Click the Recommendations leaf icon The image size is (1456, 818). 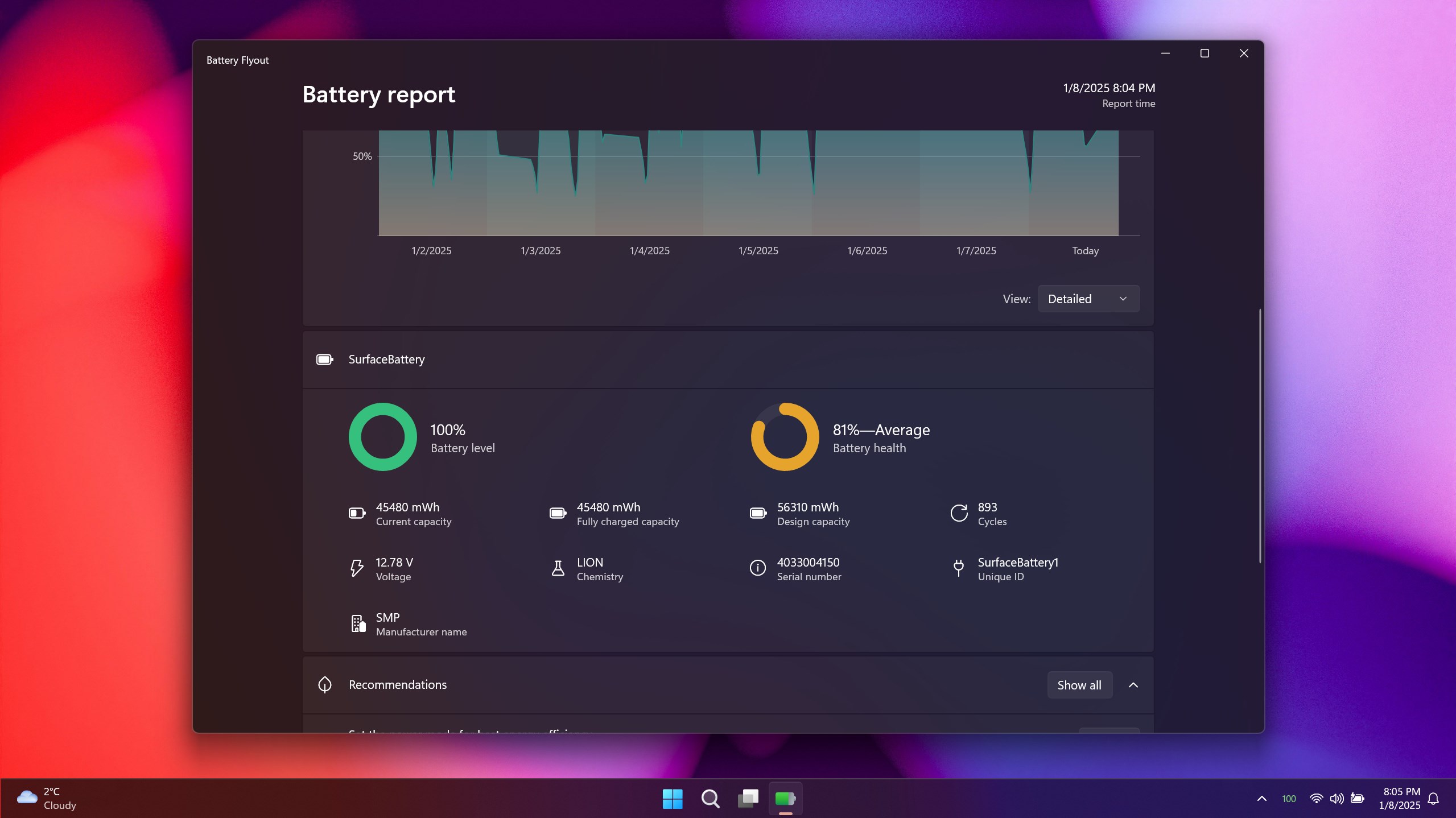tap(325, 684)
